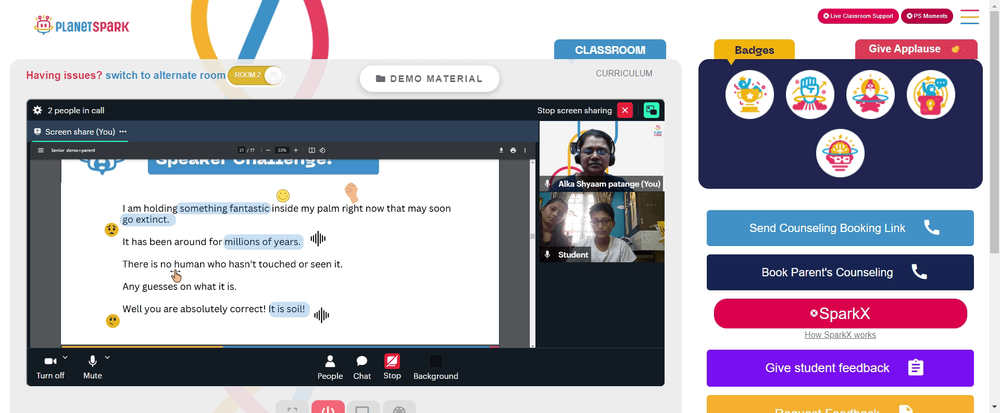
Task: Open DEMO MATERIAL folder button
Action: [429, 78]
